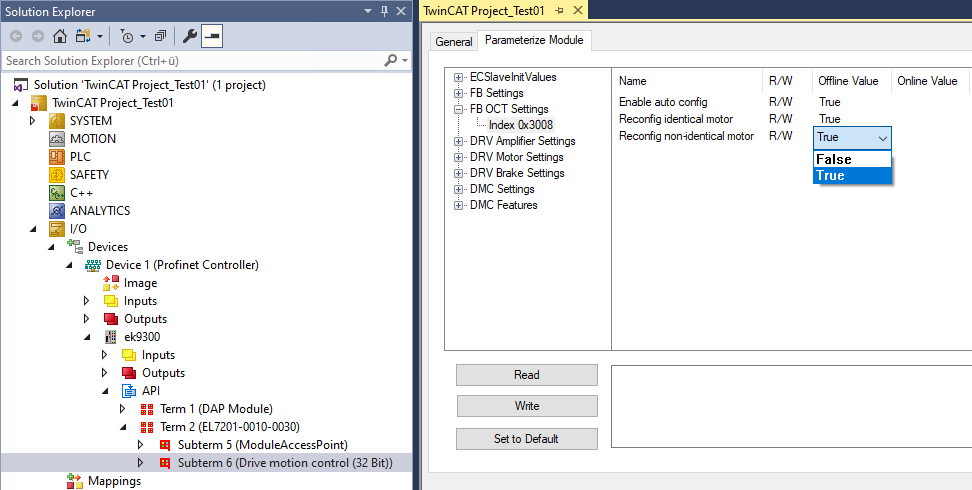Click the SYSTEM node icon
Viewport: 972px width, 490px height.
(x=57, y=120)
